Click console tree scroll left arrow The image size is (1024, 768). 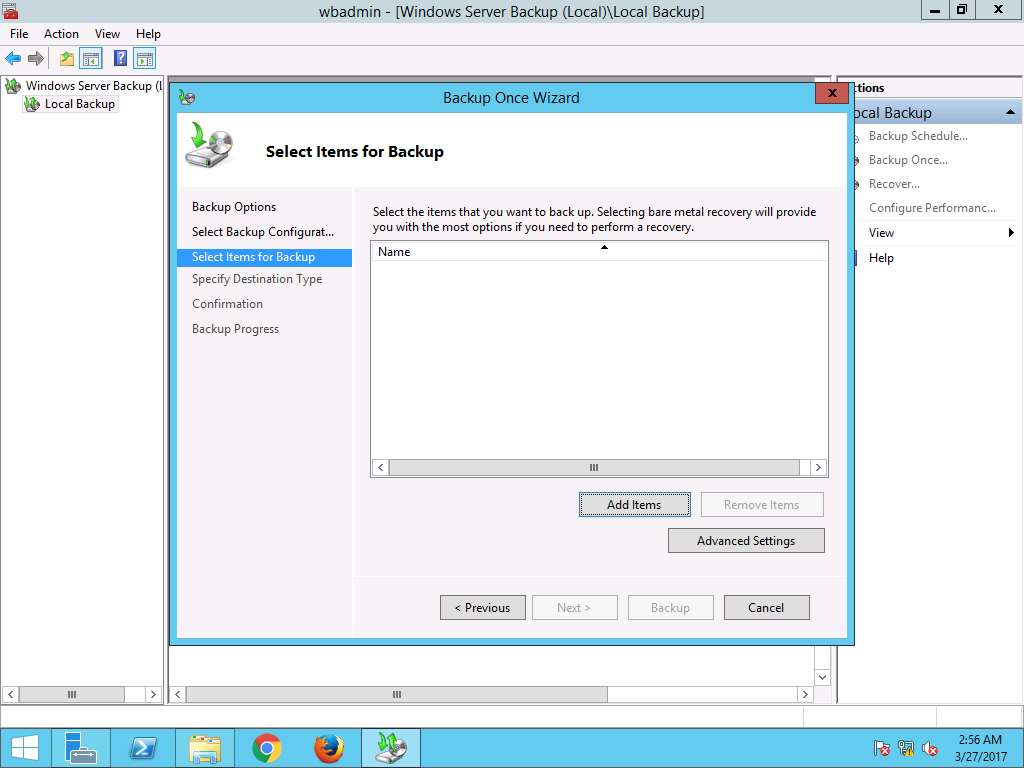10,694
